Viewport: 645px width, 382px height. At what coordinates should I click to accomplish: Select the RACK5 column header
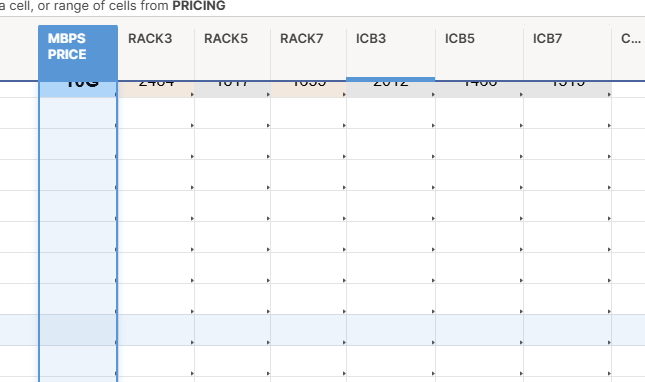[x=232, y=53]
